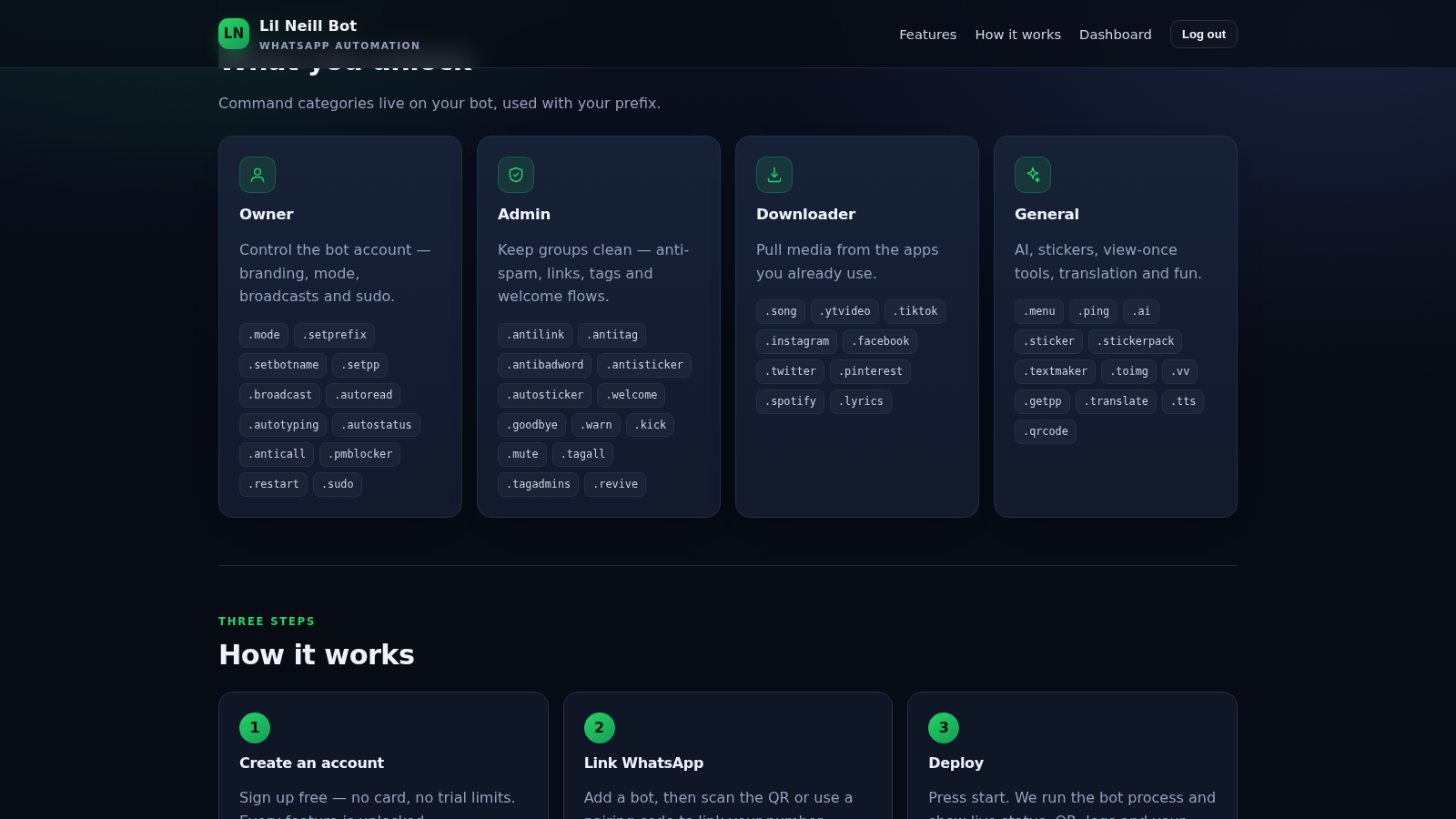Screen dimensions: 1456x819
Task: Select the .tagall command tag
Action: tap(582, 454)
